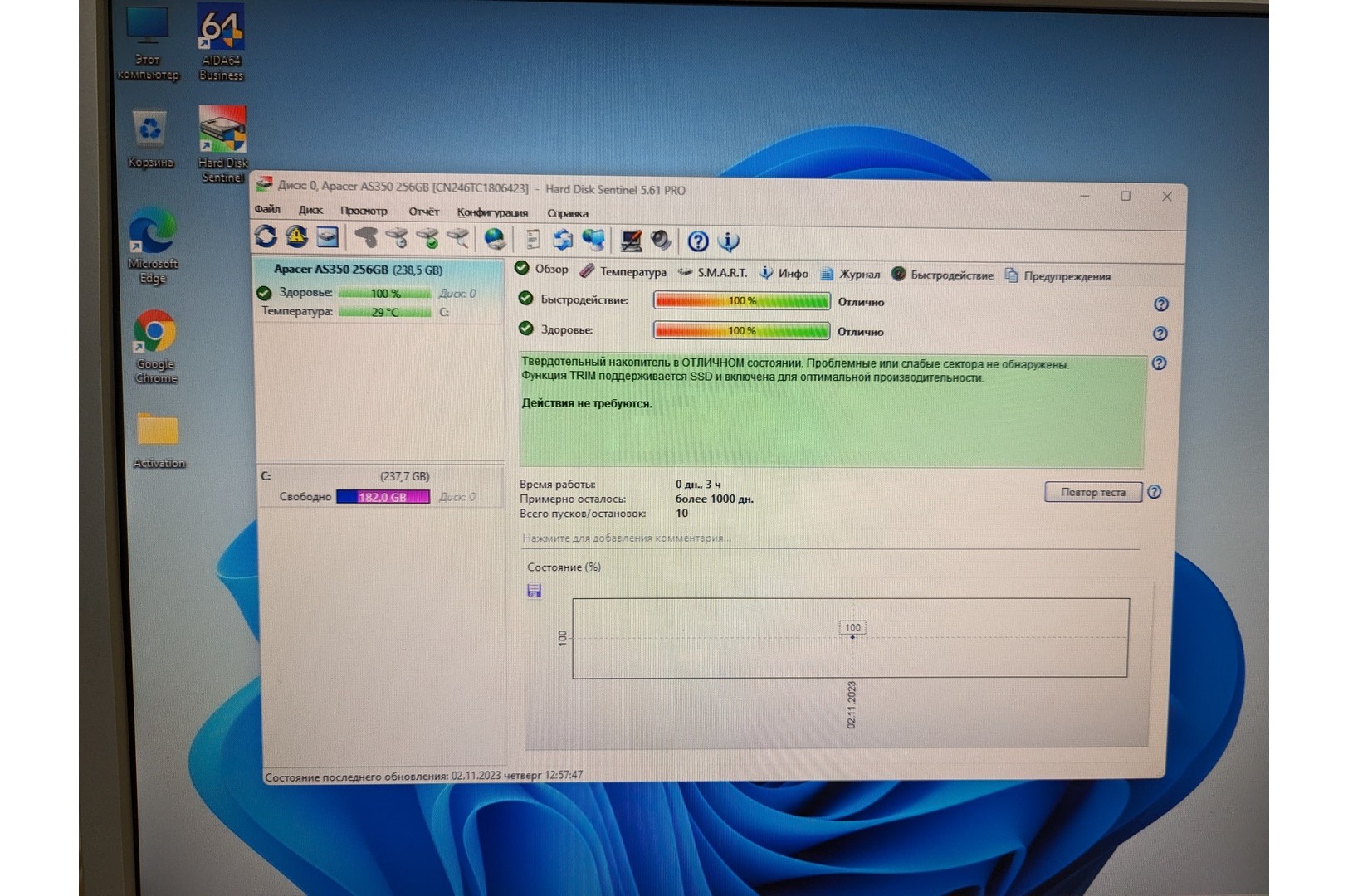Click the free space 182,0 GB bar

click(383, 497)
